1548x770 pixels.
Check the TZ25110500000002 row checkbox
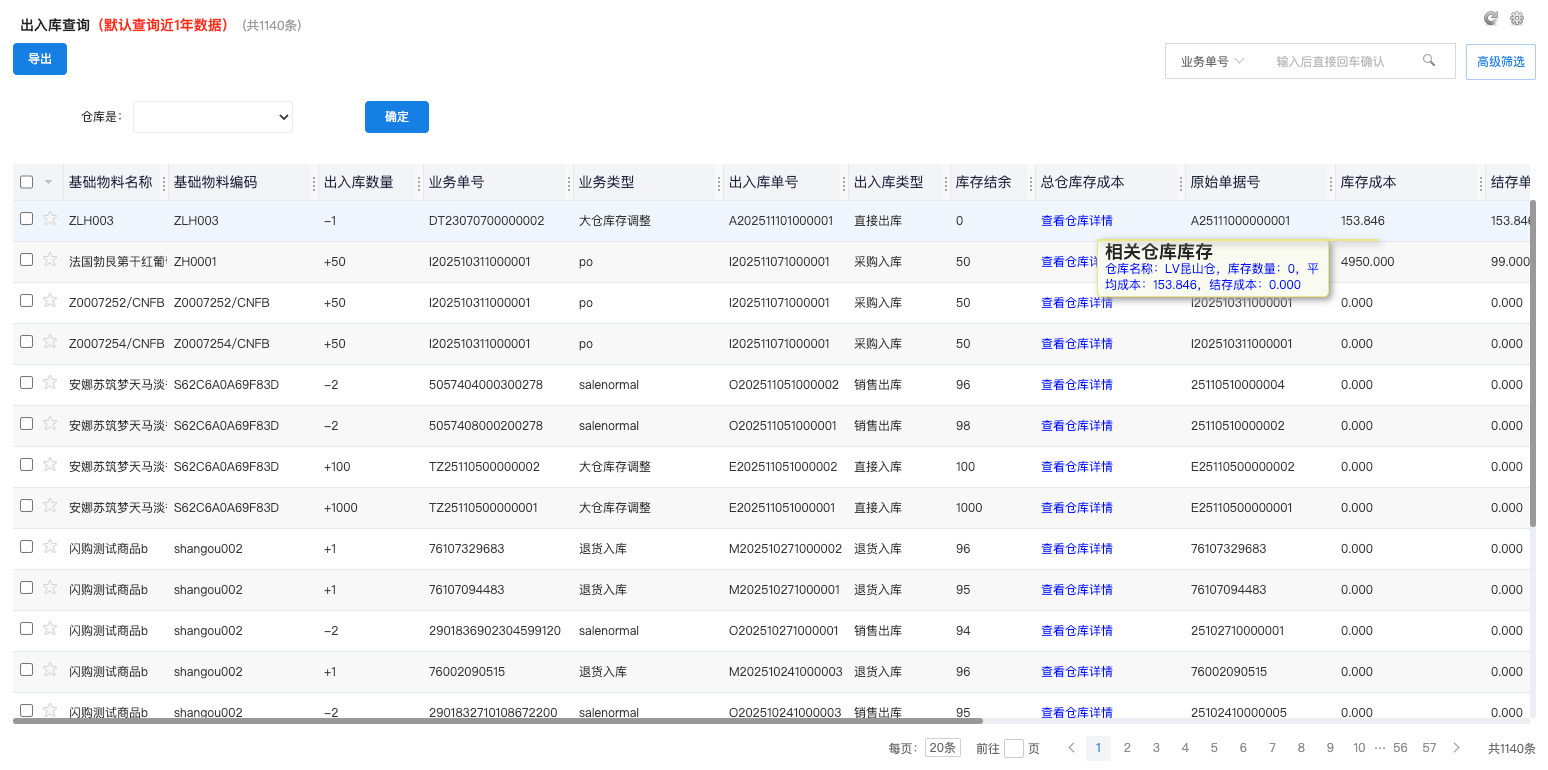coord(27,465)
